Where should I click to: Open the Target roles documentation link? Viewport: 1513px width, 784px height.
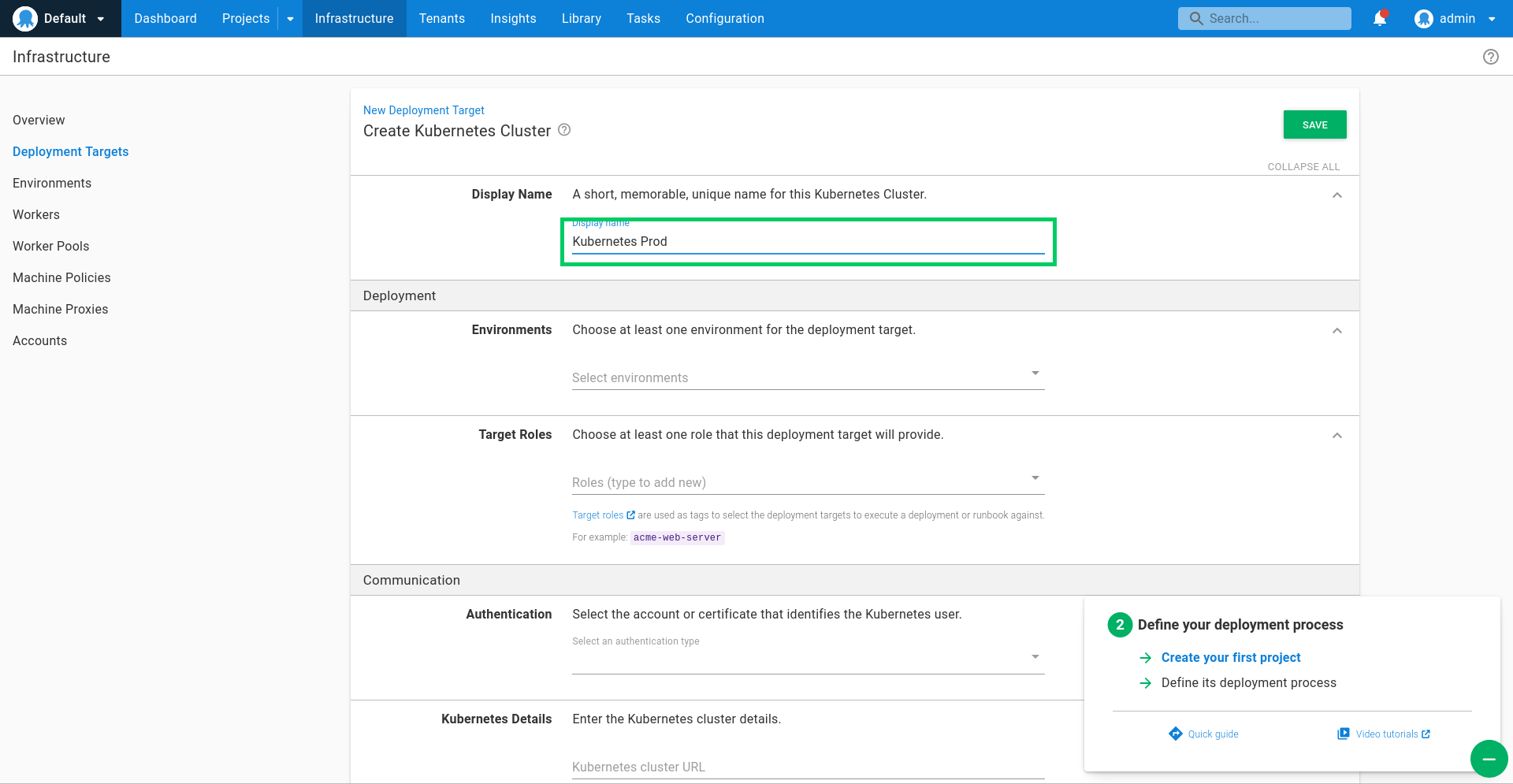click(x=597, y=515)
